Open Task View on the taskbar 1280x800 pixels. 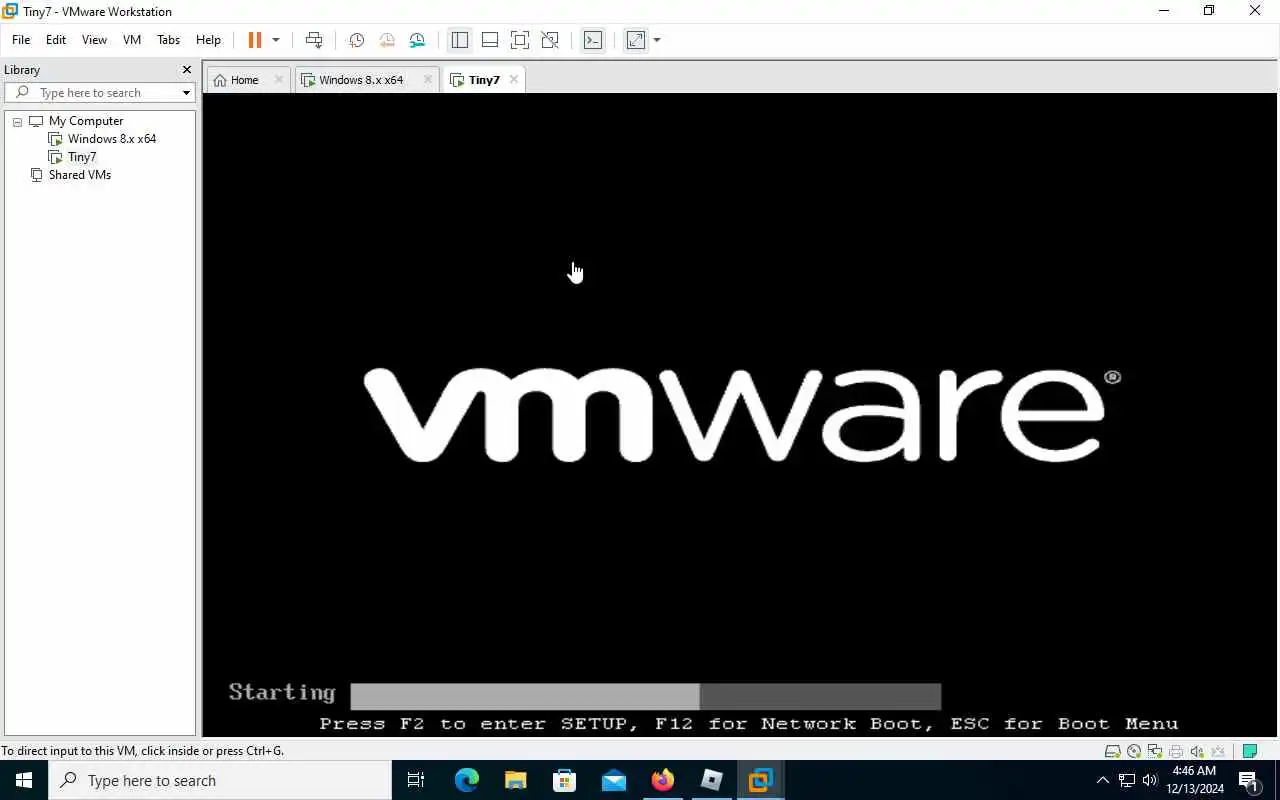point(416,780)
